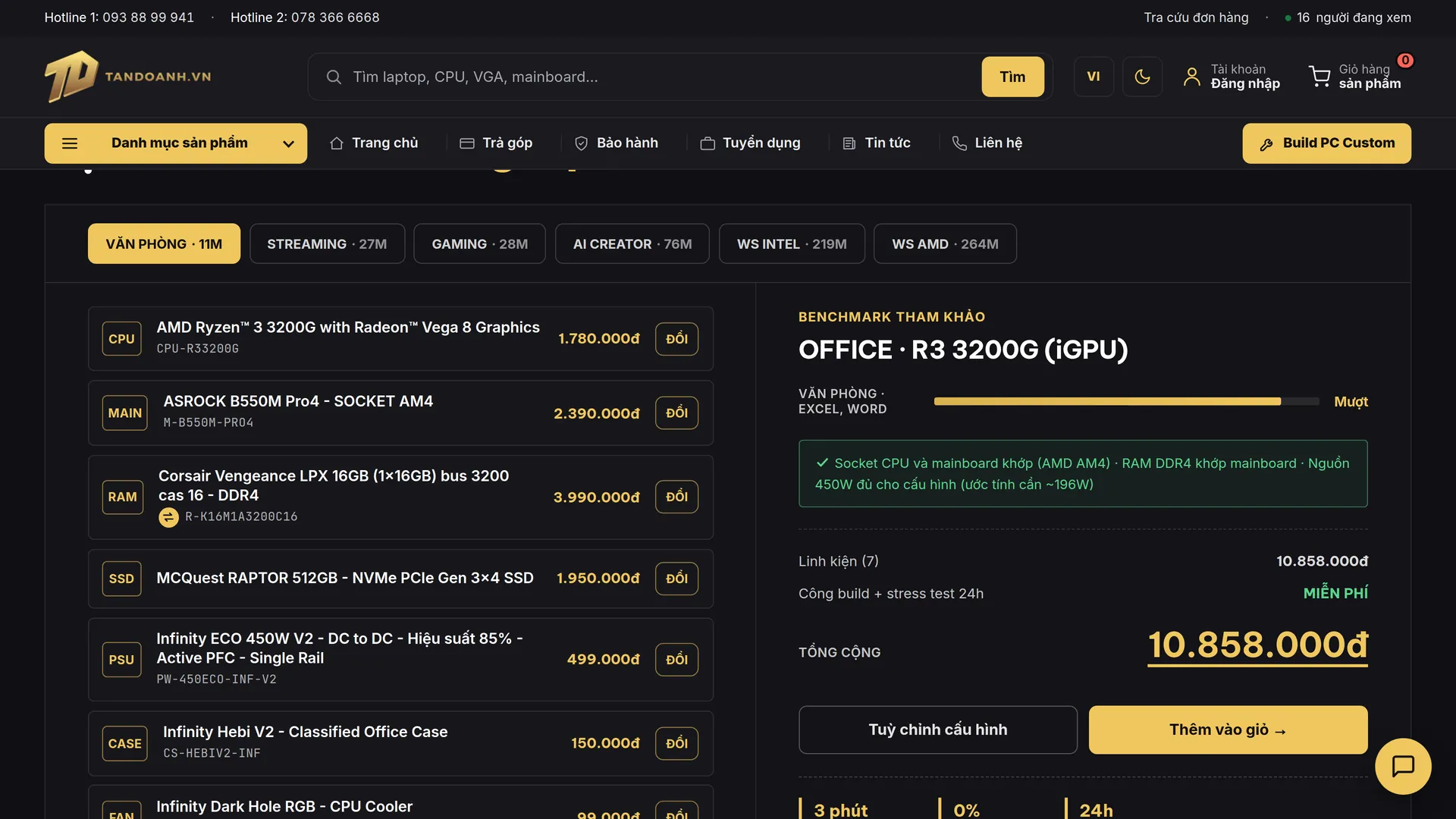Click the total price 10.858.000đ

click(1257, 645)
